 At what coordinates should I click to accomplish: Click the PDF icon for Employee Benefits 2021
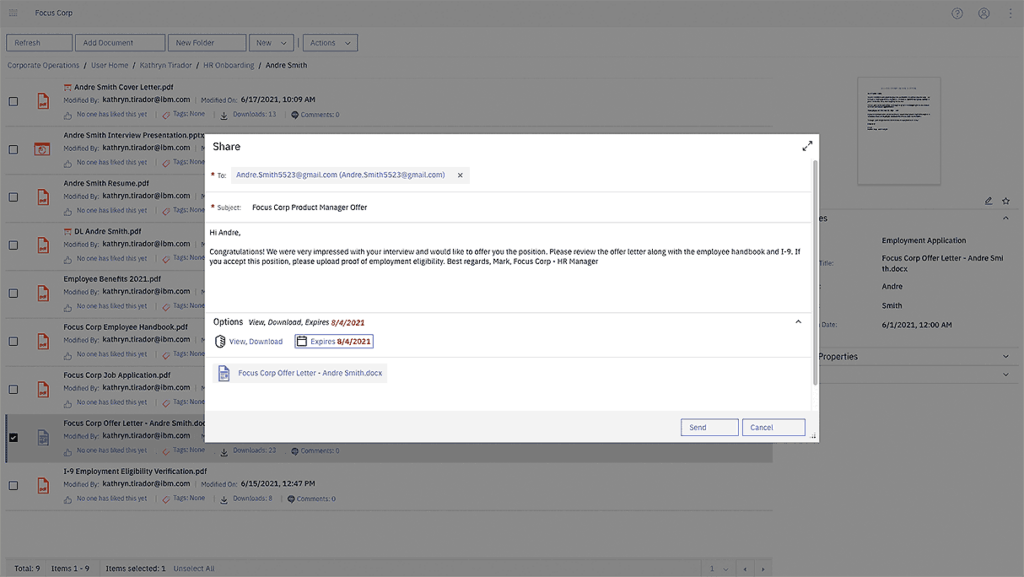tap(43, 293)
